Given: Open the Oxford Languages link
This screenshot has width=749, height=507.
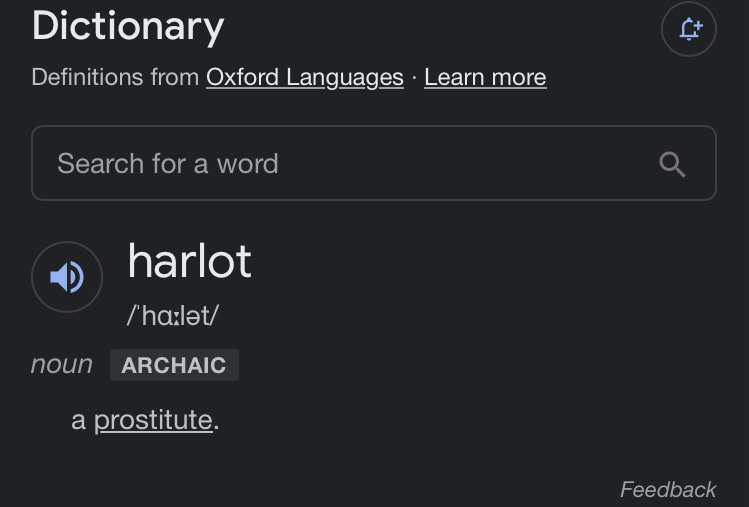Looking at the screenshot, I should [305, 77].
